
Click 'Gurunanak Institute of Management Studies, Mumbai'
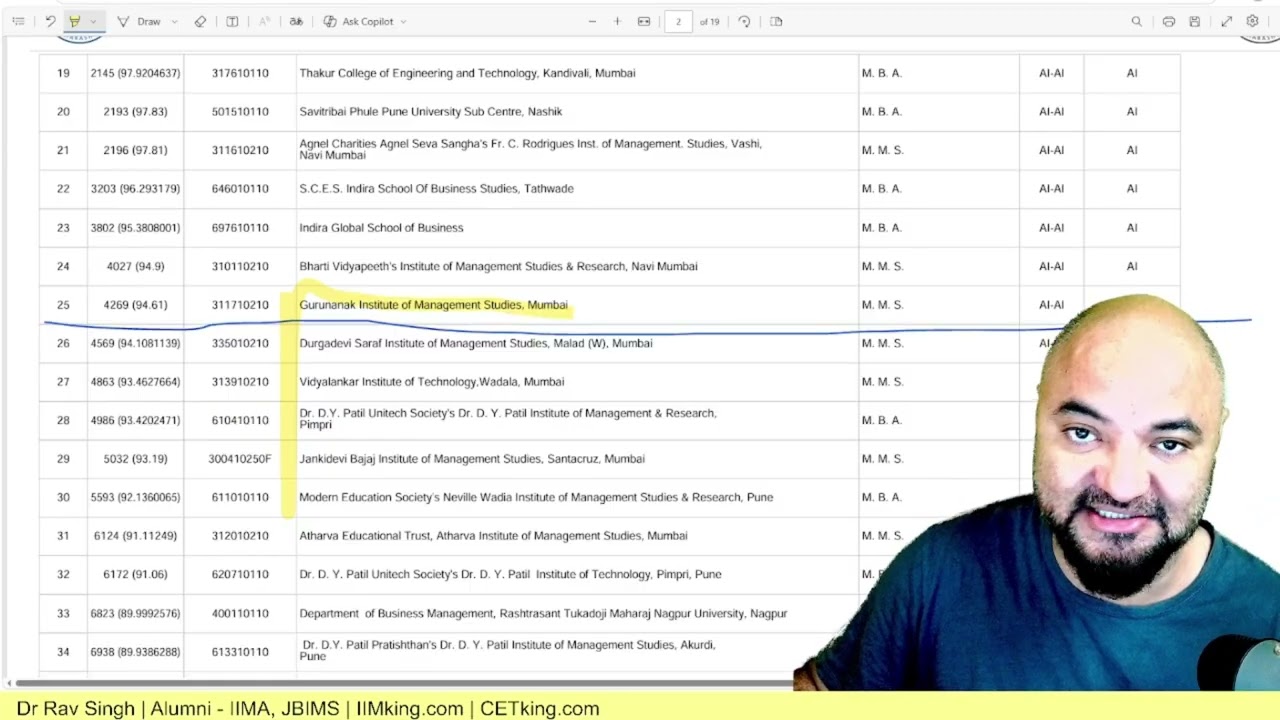433,305
